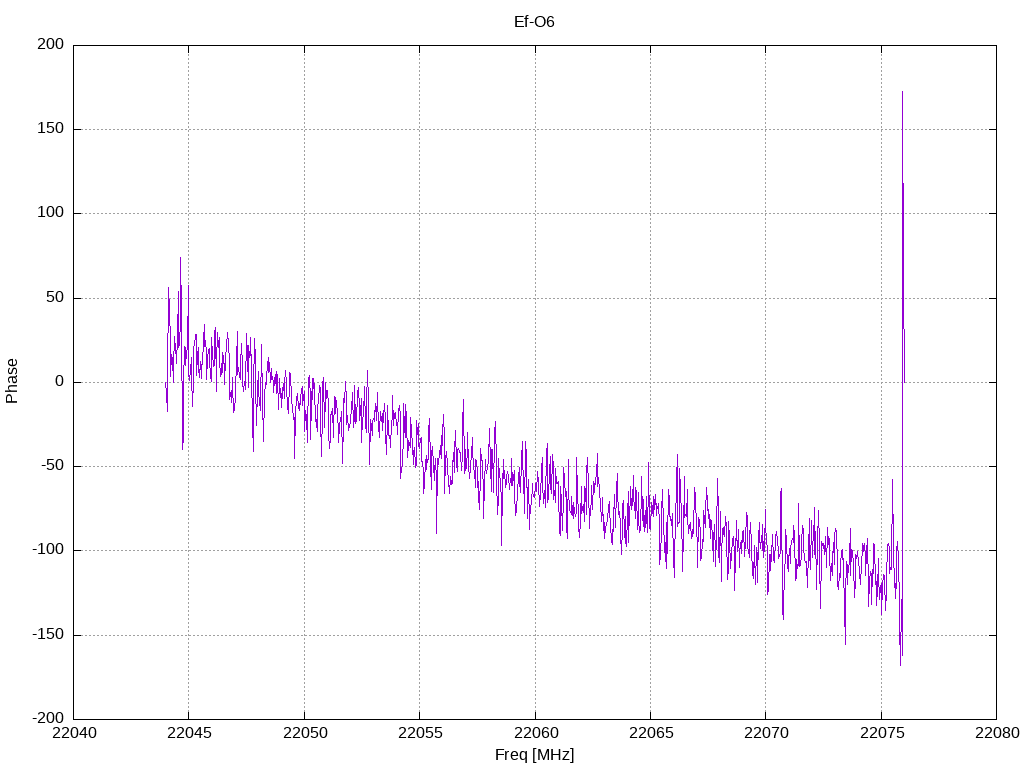Click the y-axis tick label -100
The height and width of the screenshot is (768, 1024).
click(48, 550)
